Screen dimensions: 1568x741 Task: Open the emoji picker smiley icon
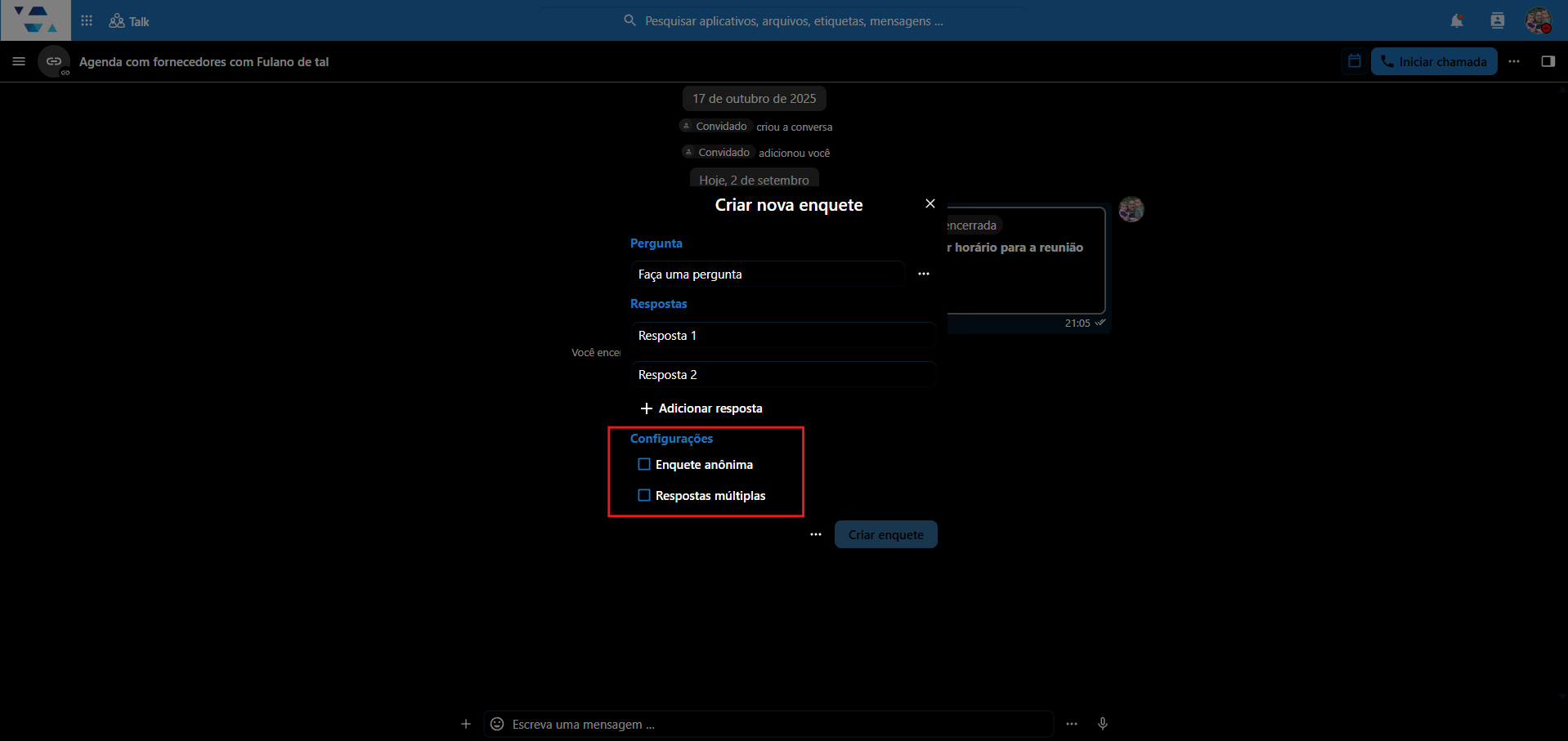click(x=497, y=724)
